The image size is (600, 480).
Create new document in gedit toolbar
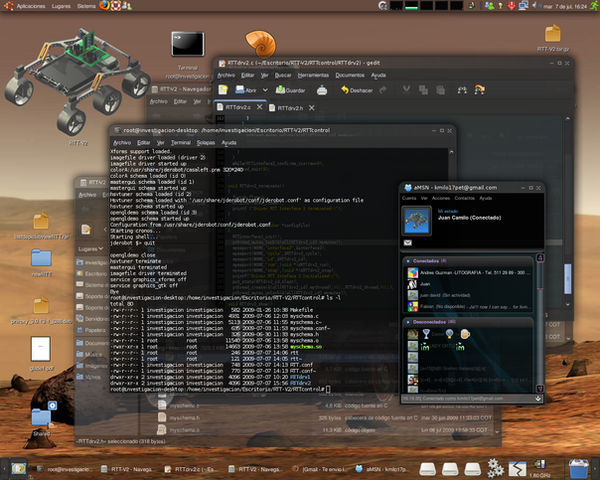(x=223, y=90)
